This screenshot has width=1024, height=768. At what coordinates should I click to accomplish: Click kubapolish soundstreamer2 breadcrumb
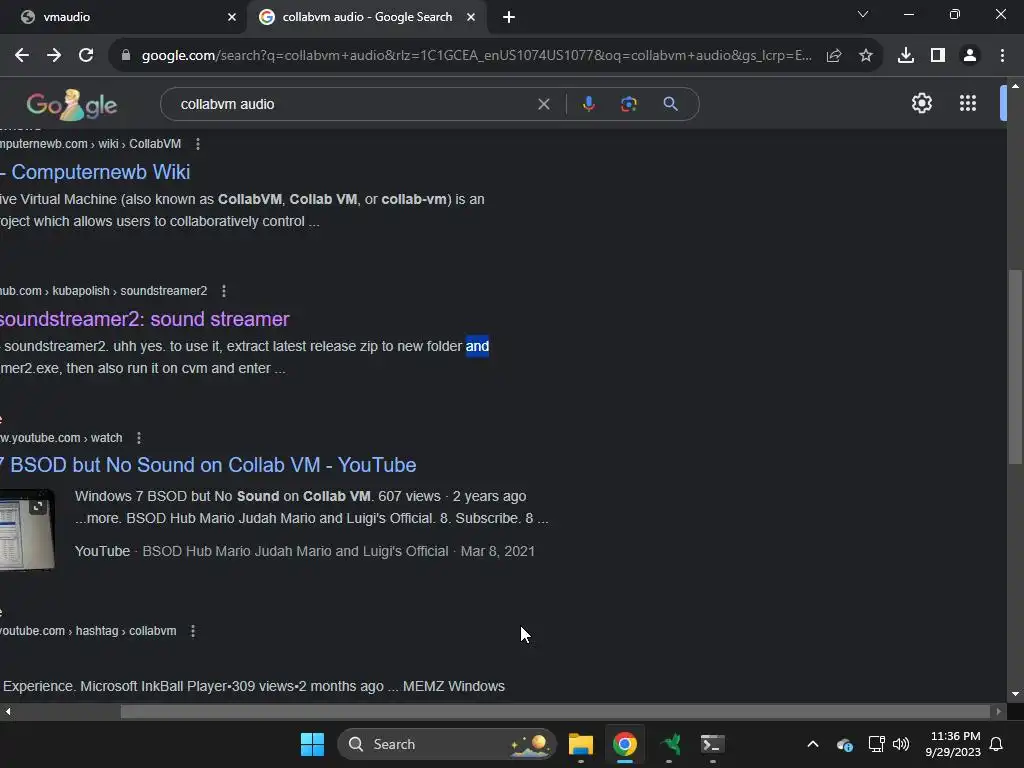tap(104, 291)
